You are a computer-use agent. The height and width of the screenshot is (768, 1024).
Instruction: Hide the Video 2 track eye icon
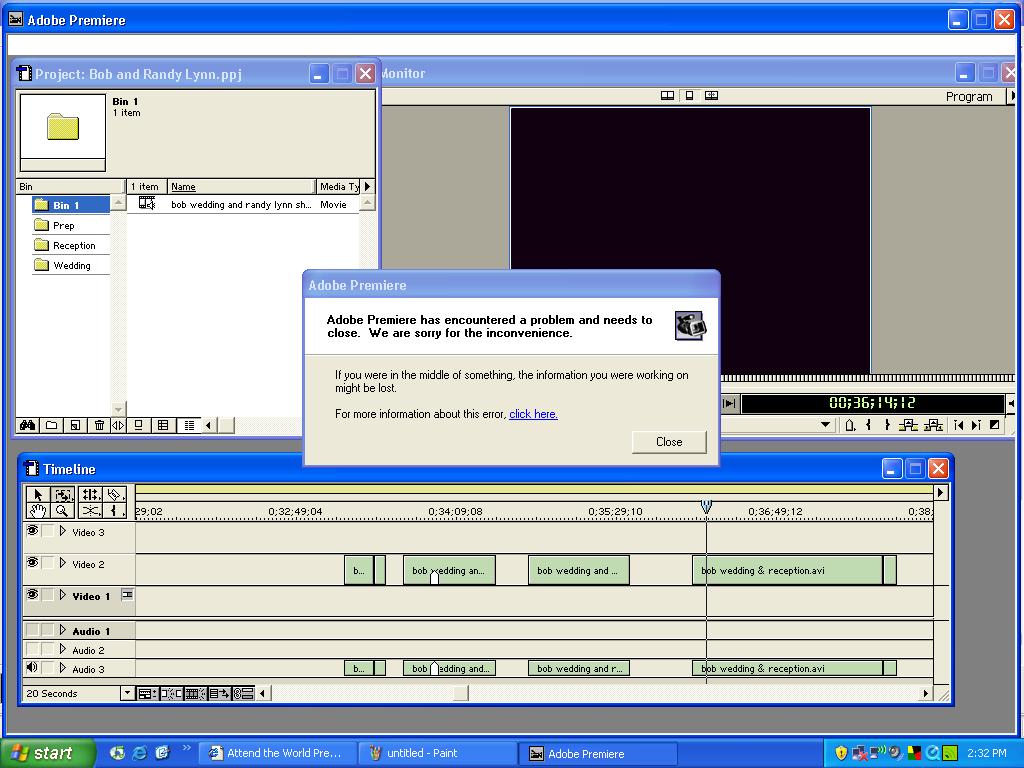[32, 562]
